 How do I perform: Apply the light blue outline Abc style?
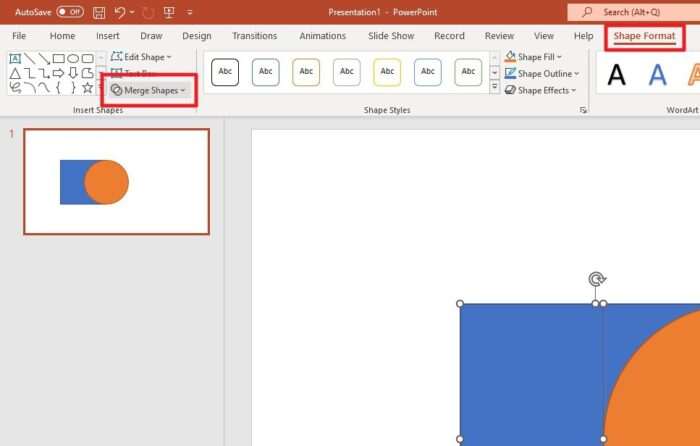428,71
